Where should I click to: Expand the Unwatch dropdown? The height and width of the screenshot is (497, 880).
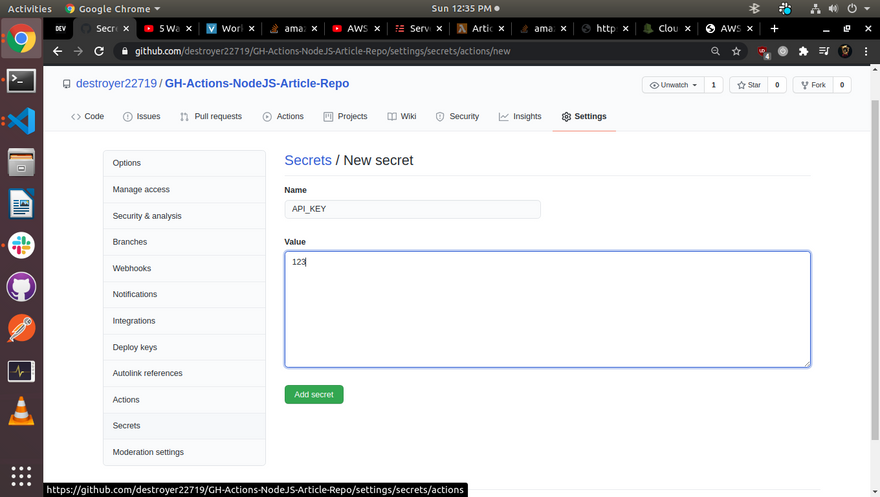672,85
